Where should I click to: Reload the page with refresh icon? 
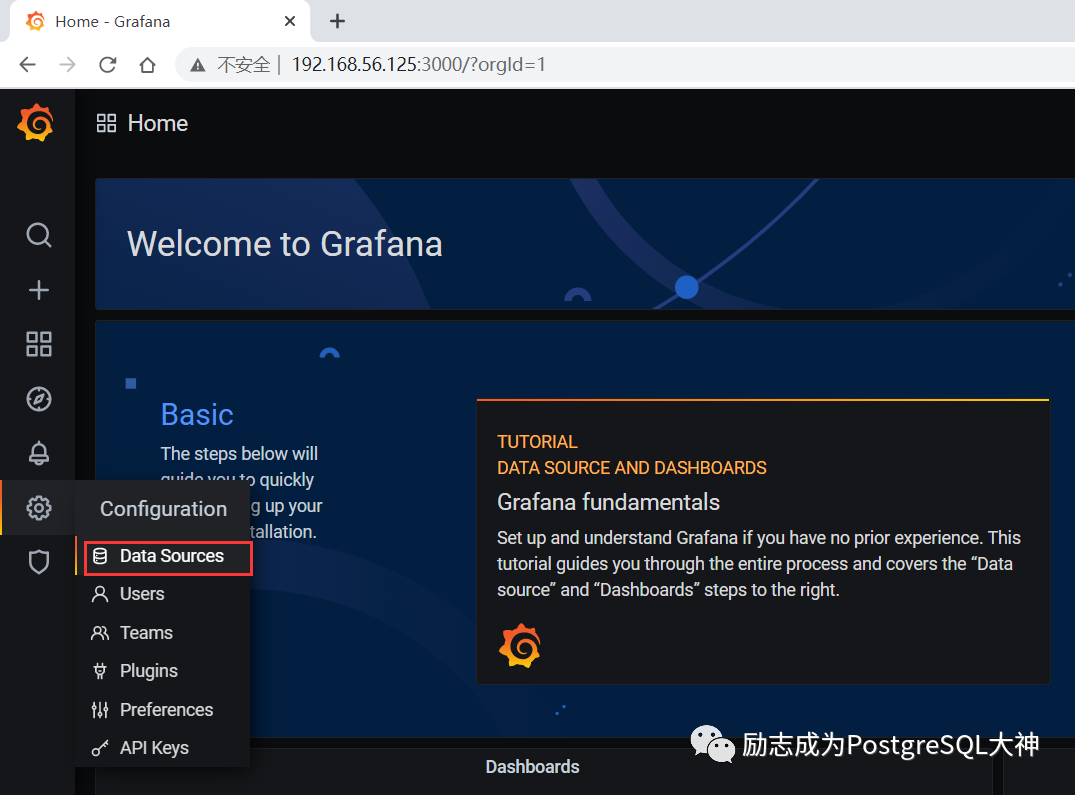point(108,64)
